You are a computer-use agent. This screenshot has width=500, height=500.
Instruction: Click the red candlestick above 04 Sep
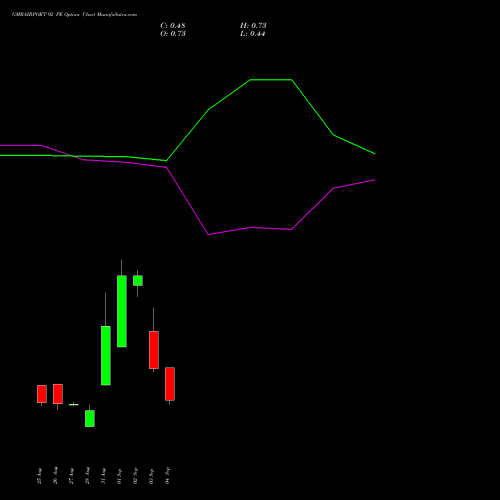tap(170, 384)
